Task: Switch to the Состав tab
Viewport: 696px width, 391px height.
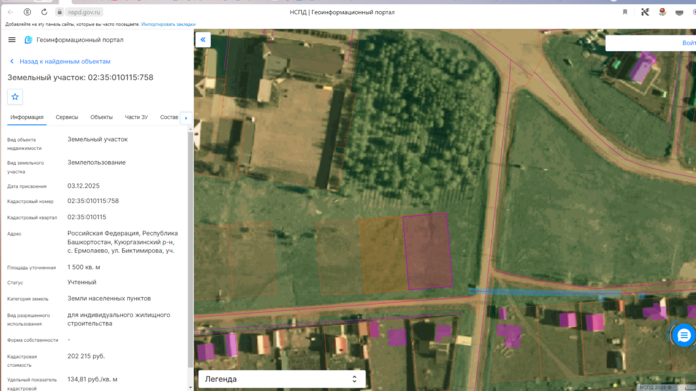Action: click(169, 118)
